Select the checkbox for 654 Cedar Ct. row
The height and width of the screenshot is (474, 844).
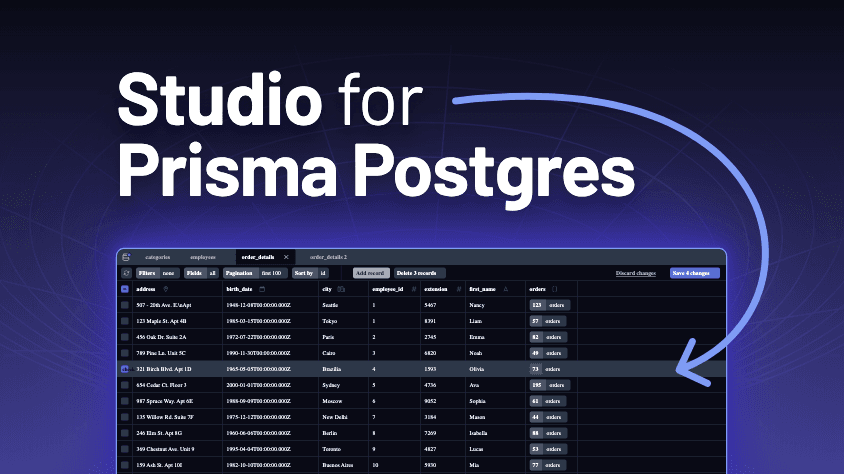pyautogui.click(x=125, y=385)
